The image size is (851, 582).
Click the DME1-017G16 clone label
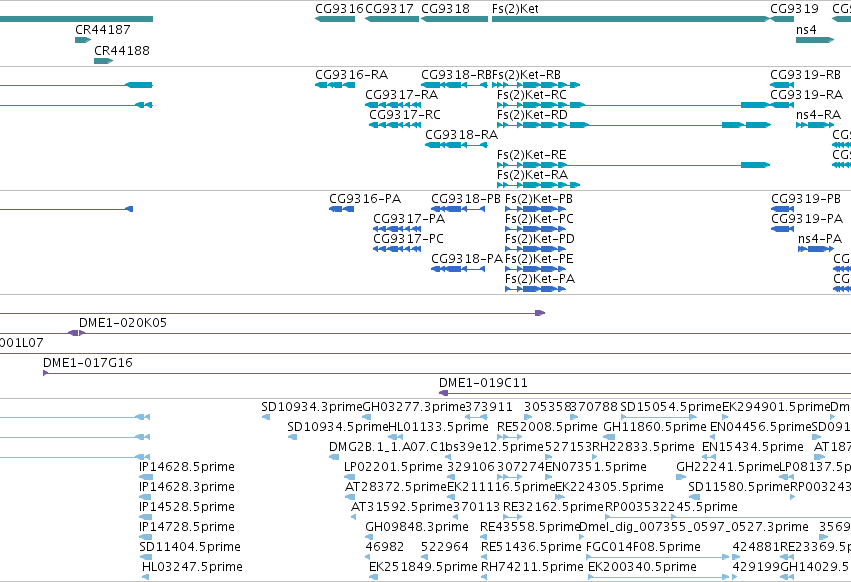88,363
